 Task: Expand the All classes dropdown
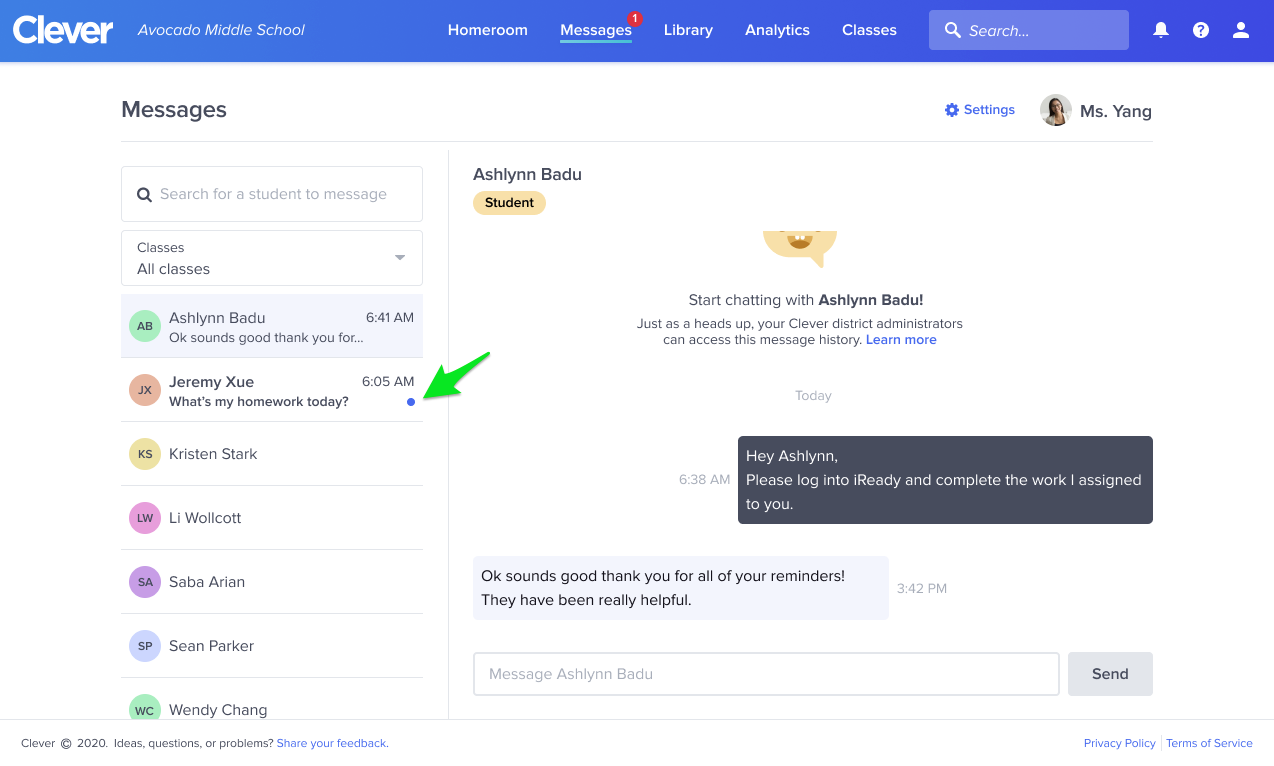click(399, 257)
